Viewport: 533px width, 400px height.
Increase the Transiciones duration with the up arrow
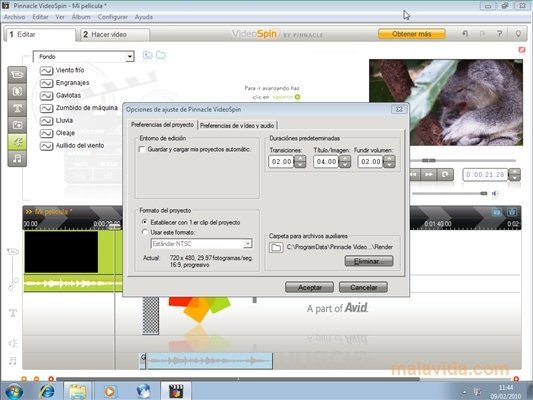coord(300,158)
